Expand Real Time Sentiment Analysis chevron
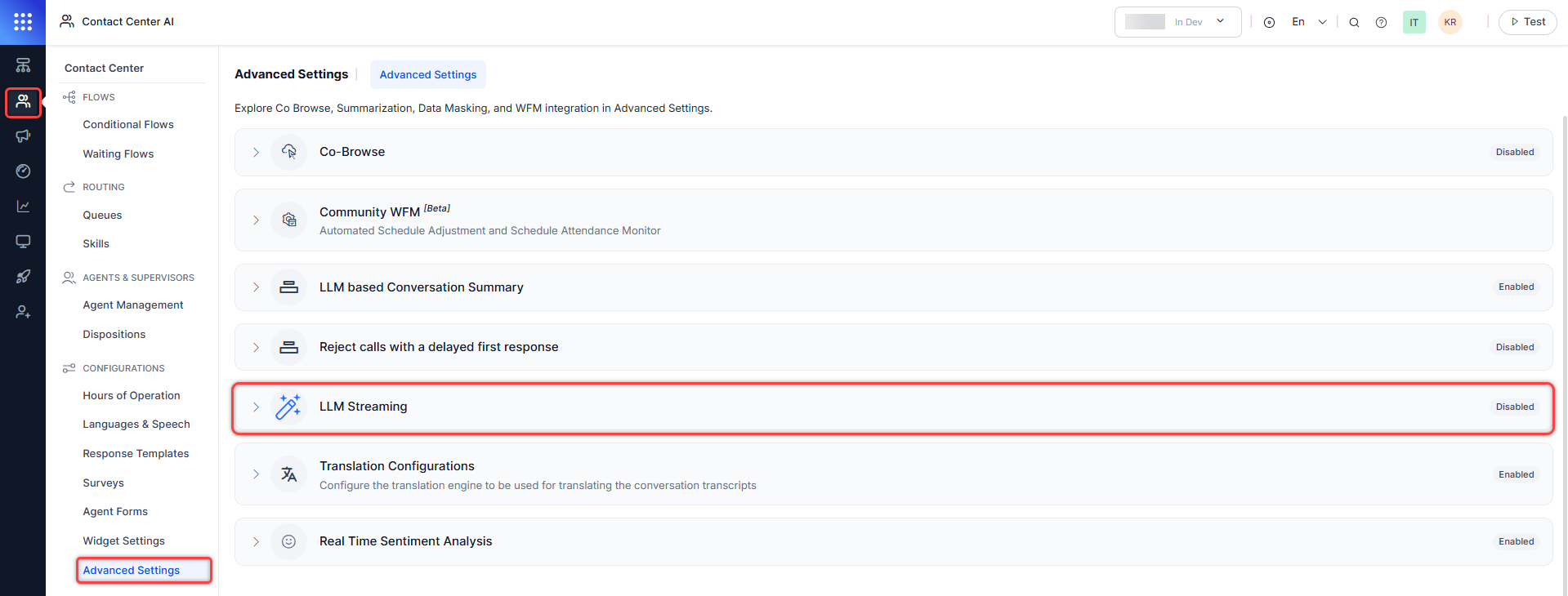1568x596 pixels. click(x=256, y=541)
